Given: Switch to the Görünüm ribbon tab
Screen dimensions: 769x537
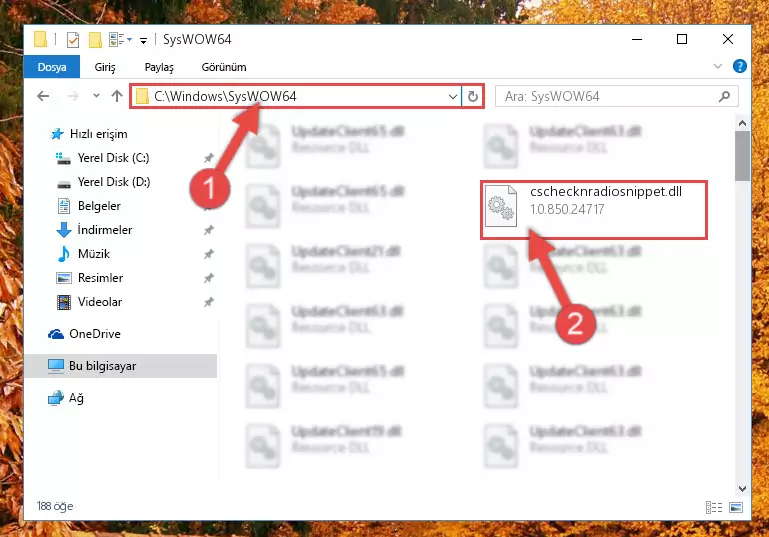Looking at the screenshot, I should (224, 67).
